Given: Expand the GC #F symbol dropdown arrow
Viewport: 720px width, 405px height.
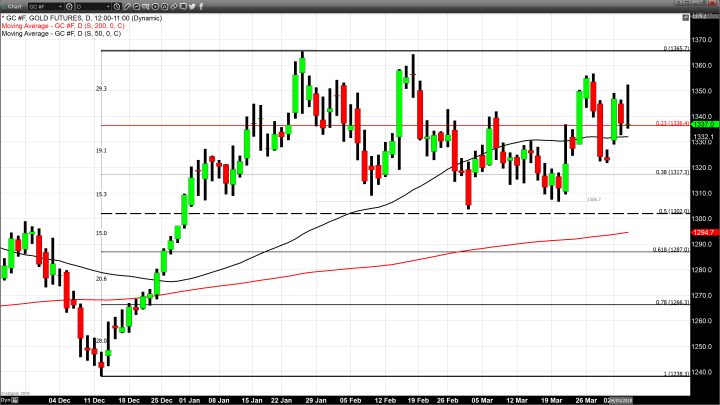Looking at the screenshot, I should pyautogui.click(x=60, y=6).
